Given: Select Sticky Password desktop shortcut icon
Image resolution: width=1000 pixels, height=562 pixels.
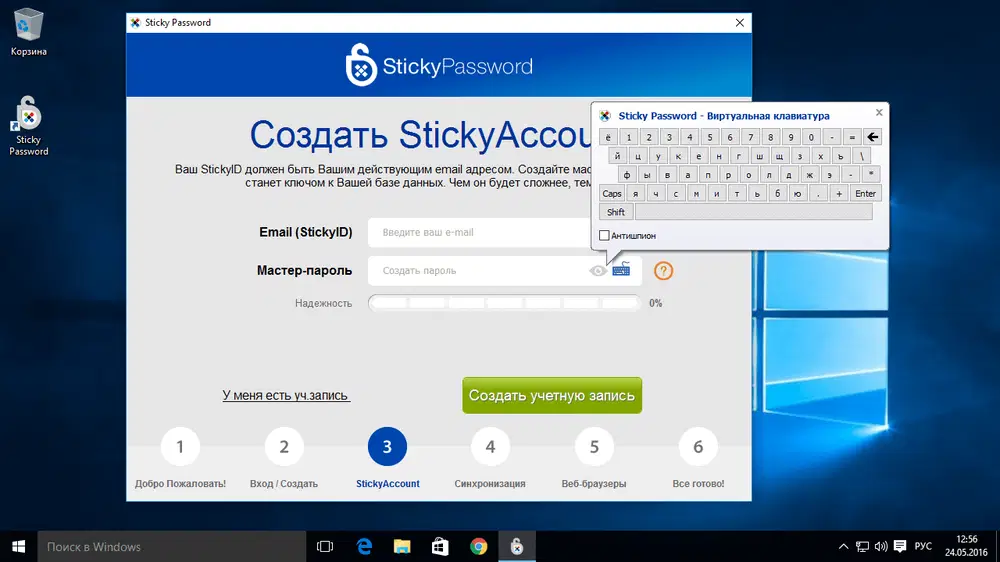Looking at the screenshot, I should tap(28, 126).
